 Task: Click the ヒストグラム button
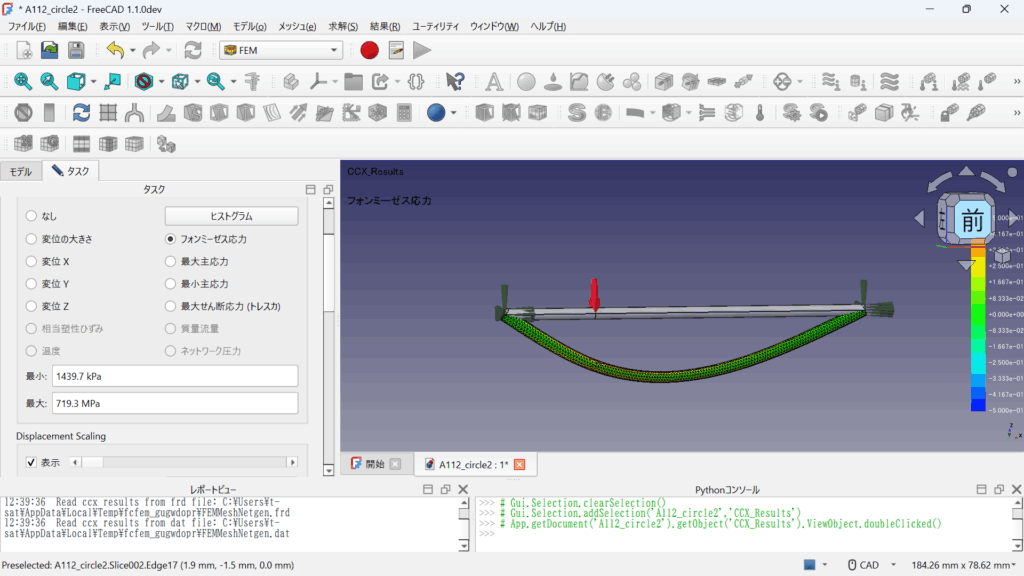231,216
